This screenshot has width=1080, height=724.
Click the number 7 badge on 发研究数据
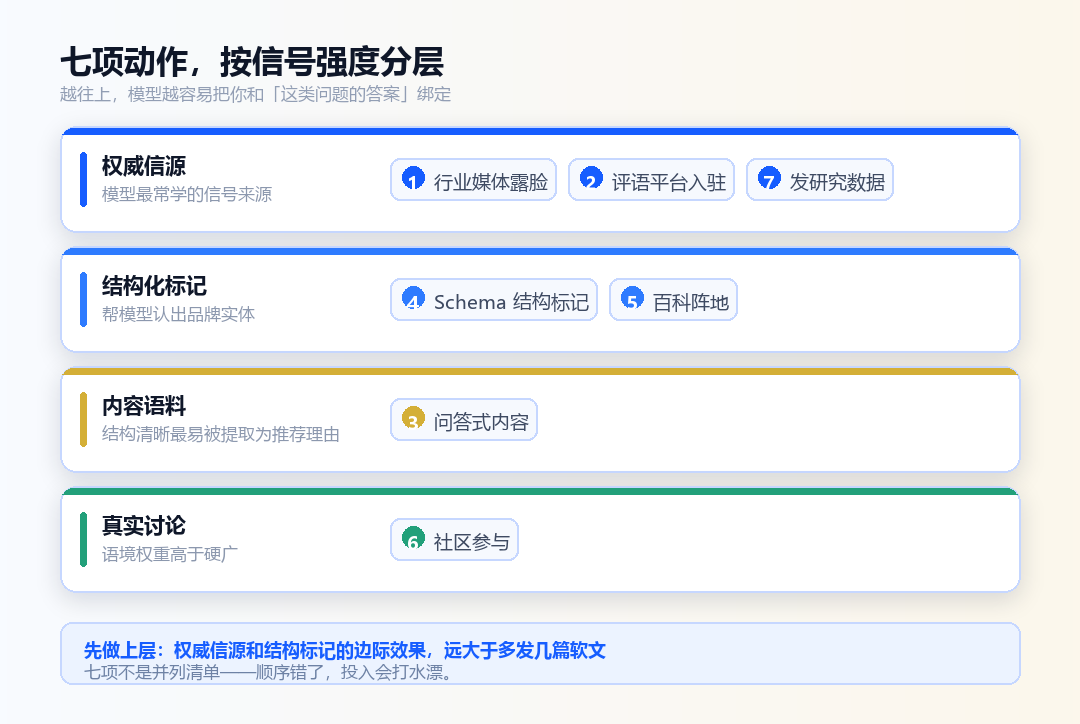769,178
